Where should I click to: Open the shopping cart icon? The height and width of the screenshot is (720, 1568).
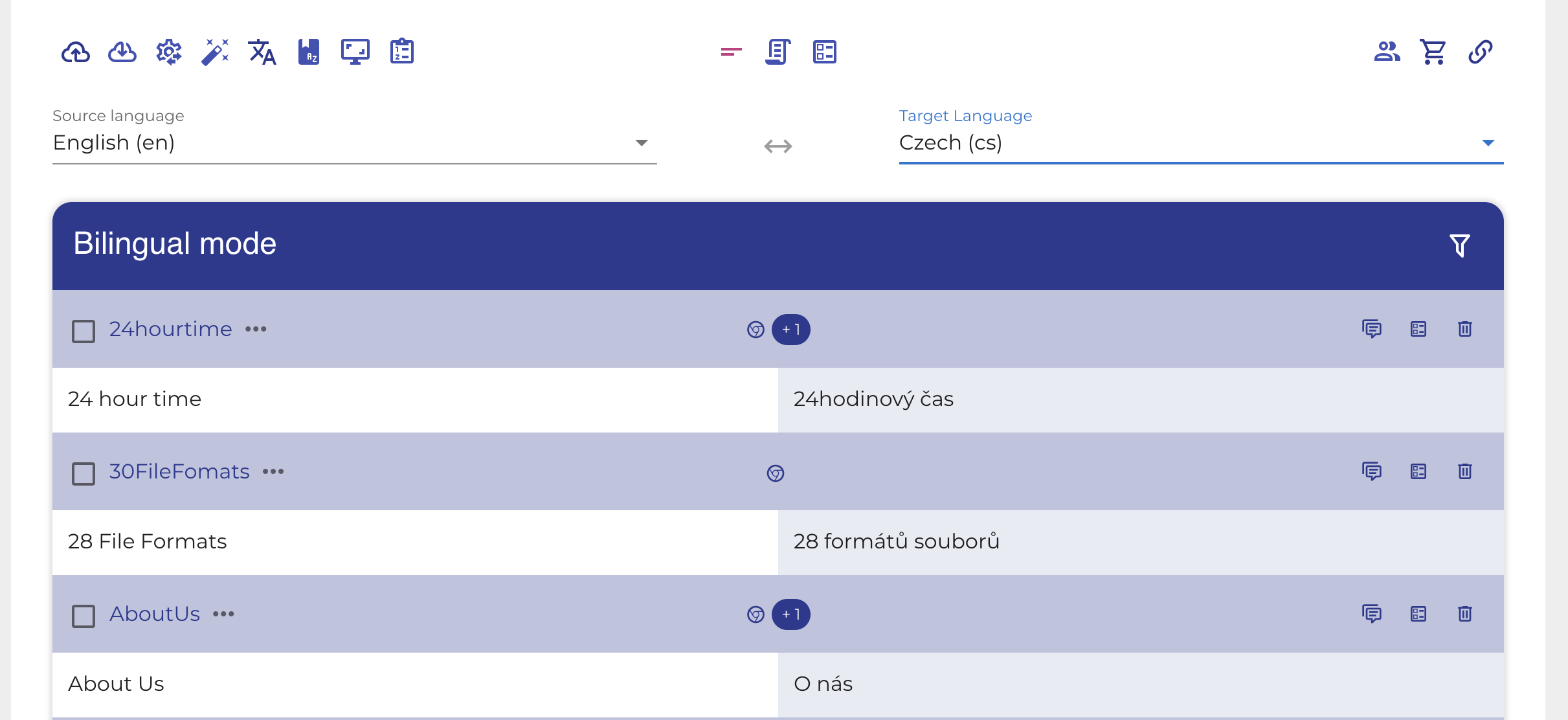[x=1433, y=52]
